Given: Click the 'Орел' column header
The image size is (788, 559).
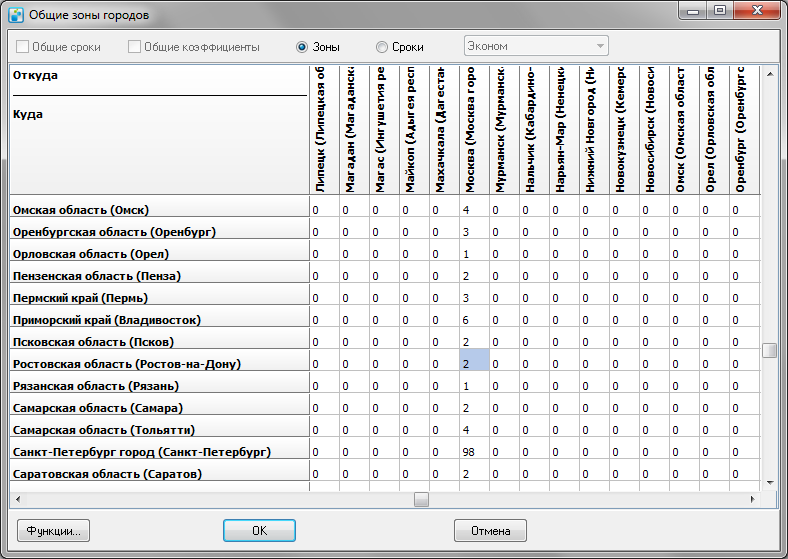Looking at the screenshot, I should [714, 130].
